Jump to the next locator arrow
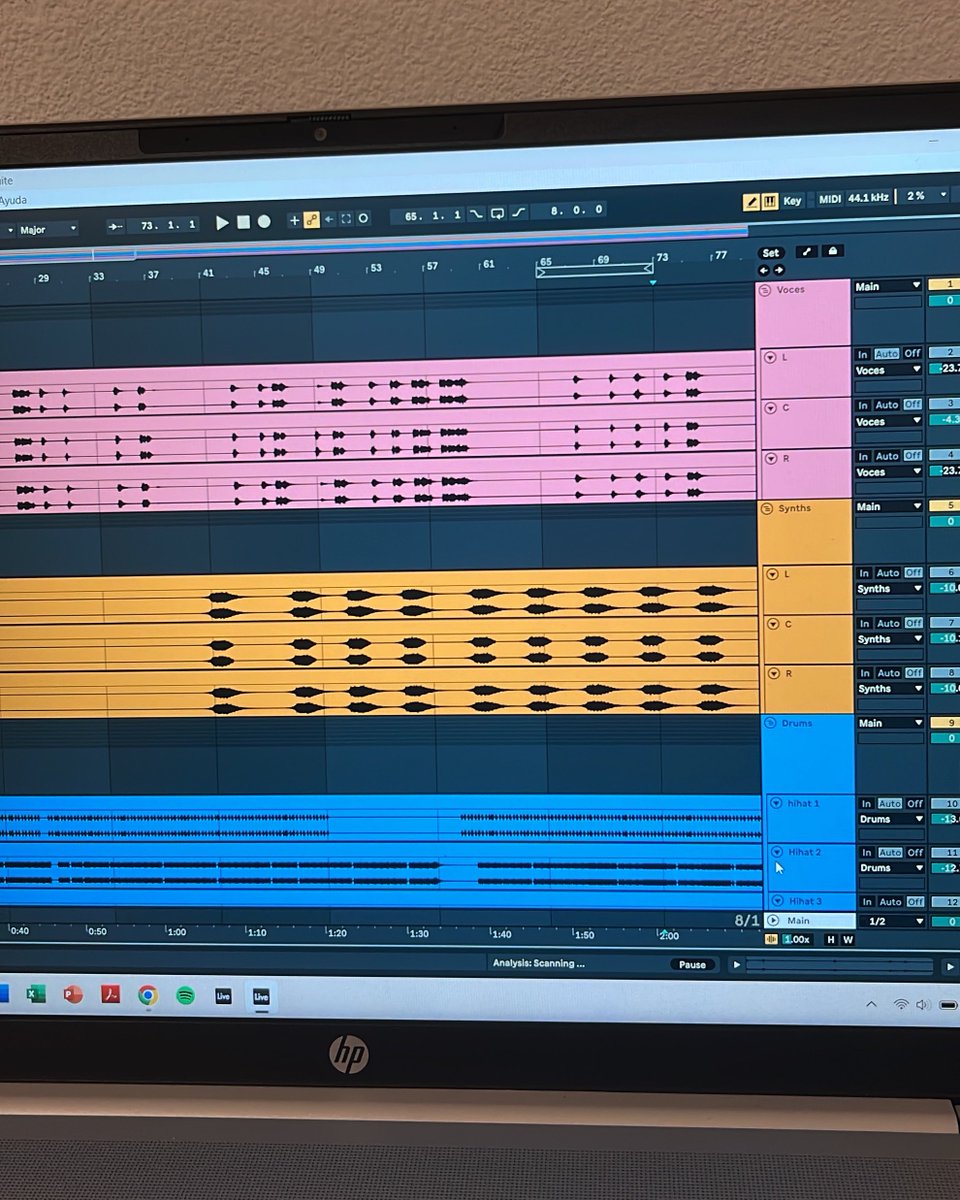Screen dimensions: 960x1200 click(x=779, y=270)
